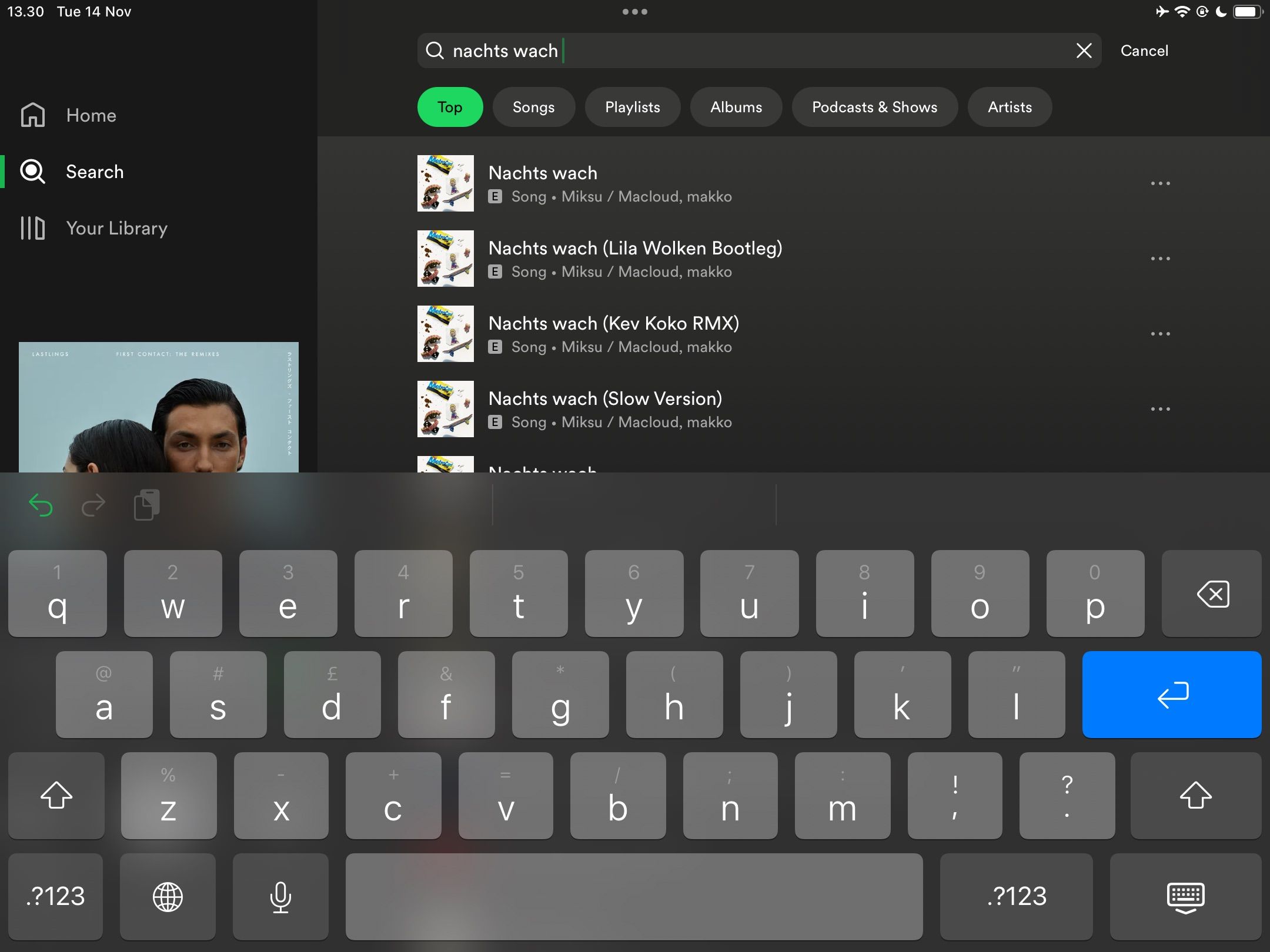Tap the undo arrow above the keyboard
1270x952 pixels.
click(x=41, y=504)
